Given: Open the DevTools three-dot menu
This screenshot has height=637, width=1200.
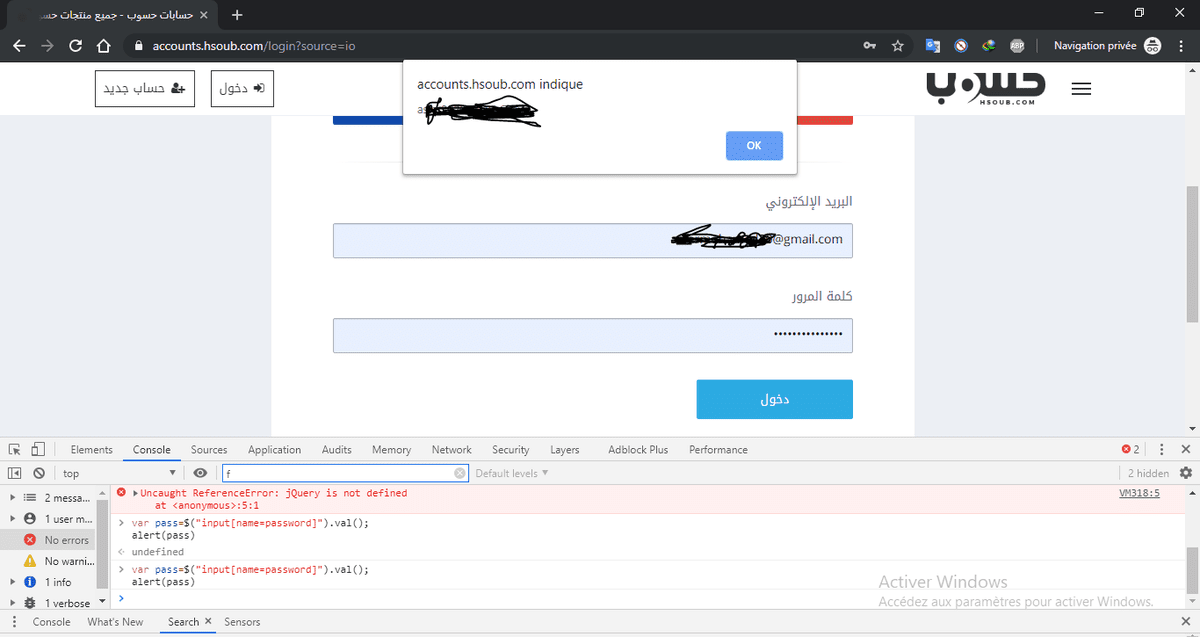Looking at the screenshot, I should click(x=1161, y=450).
